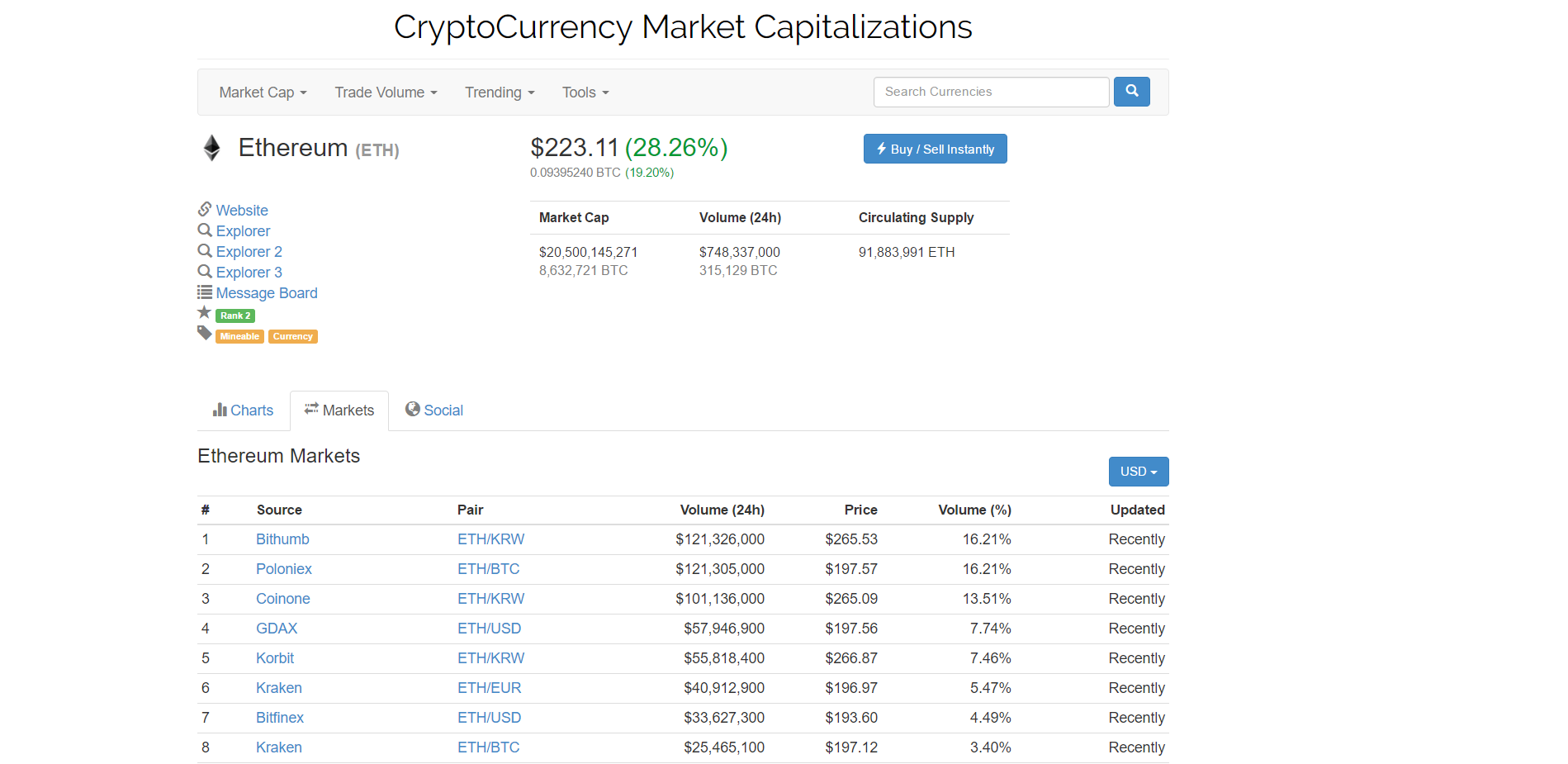Click the globe icon on Social tab
Screen dimensions: 1568x764
tap(413, 410)
